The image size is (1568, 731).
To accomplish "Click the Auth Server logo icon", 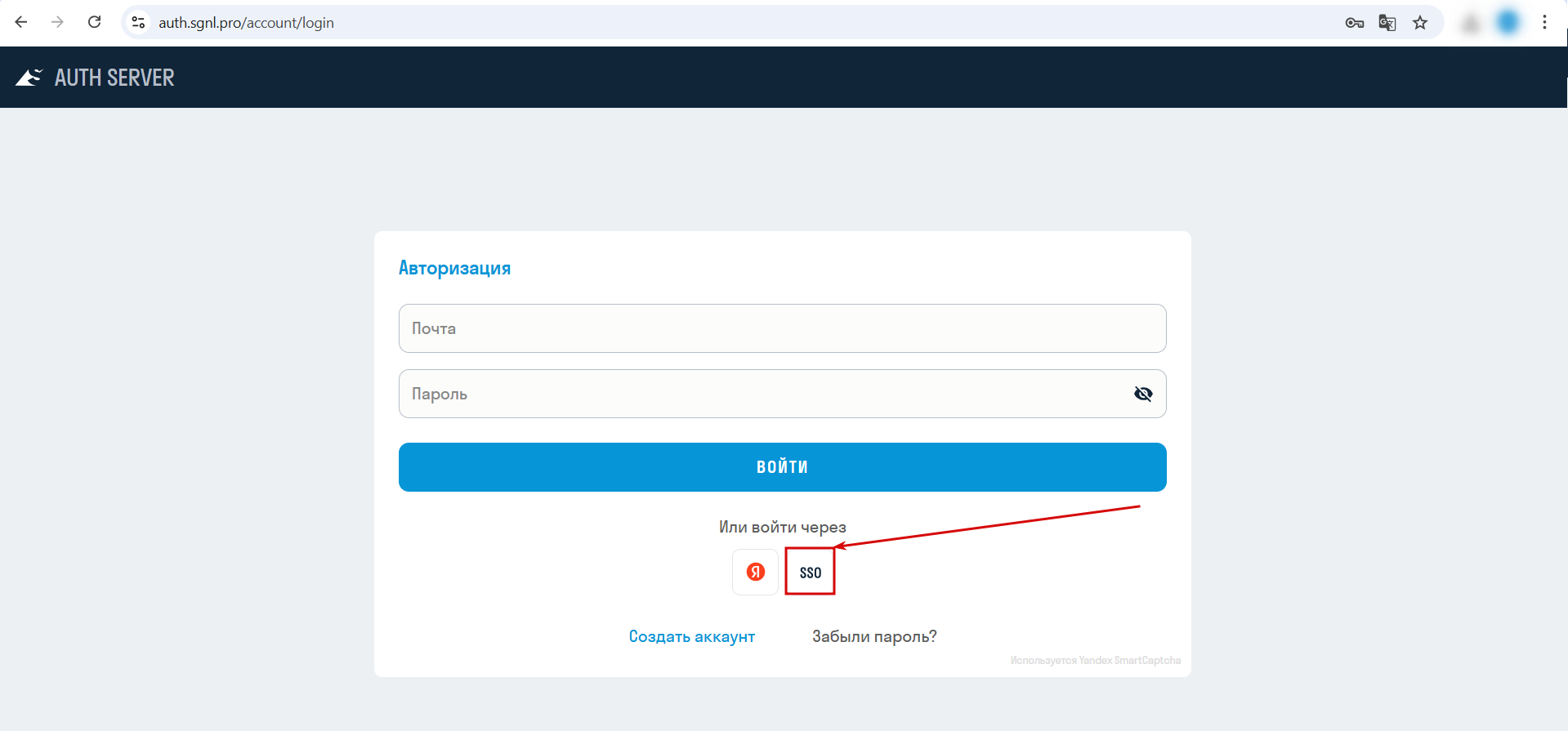I will click(x=29, y=78).
